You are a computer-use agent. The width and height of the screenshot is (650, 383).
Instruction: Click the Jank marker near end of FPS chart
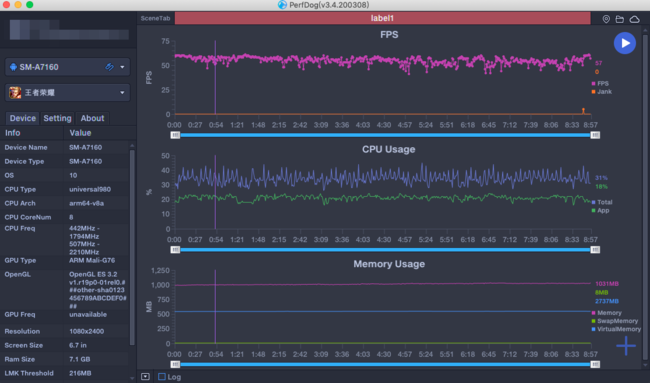pyautogui.click(x=583, y=111)
